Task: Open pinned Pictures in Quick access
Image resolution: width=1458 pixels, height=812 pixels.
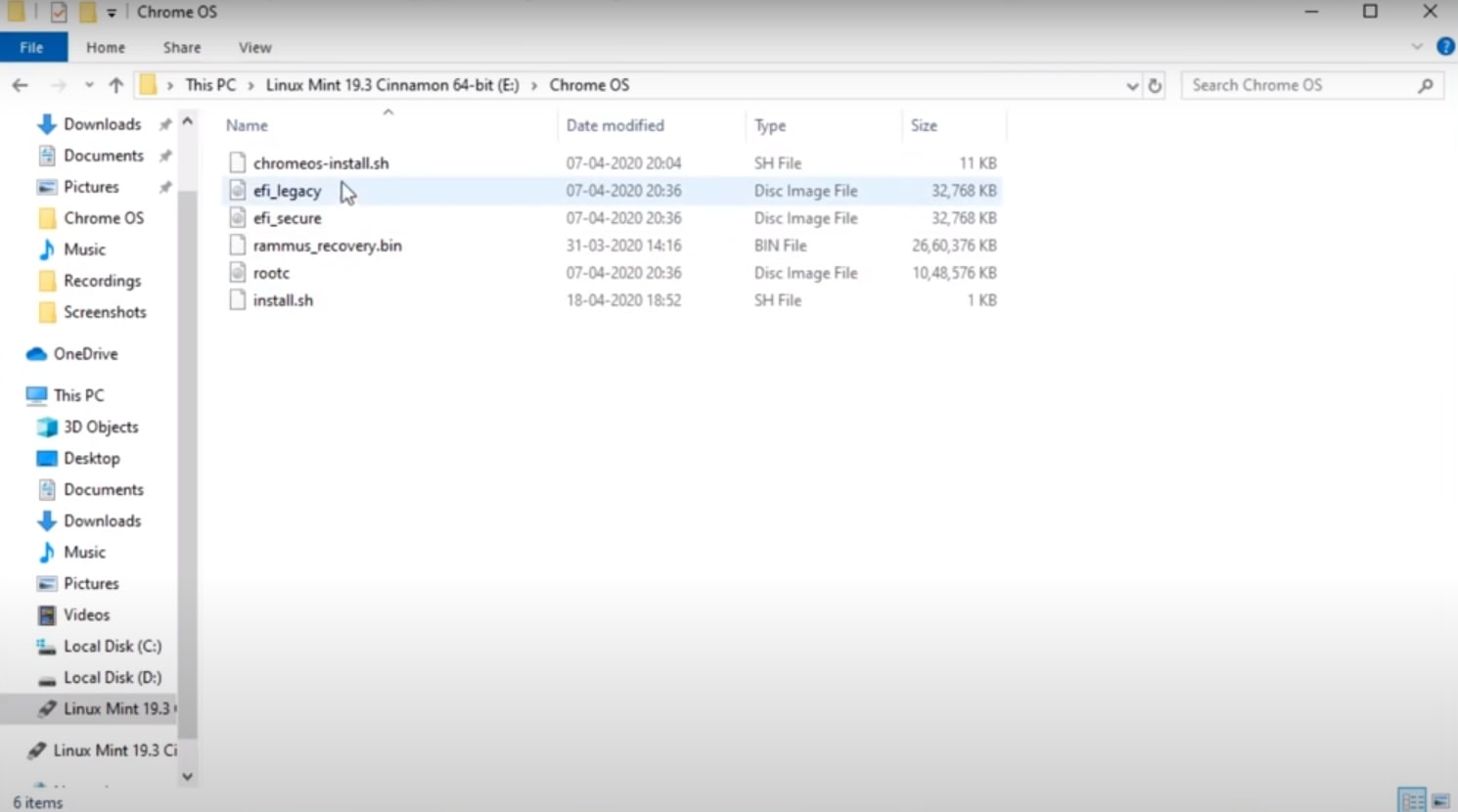Action: [91, 187]
